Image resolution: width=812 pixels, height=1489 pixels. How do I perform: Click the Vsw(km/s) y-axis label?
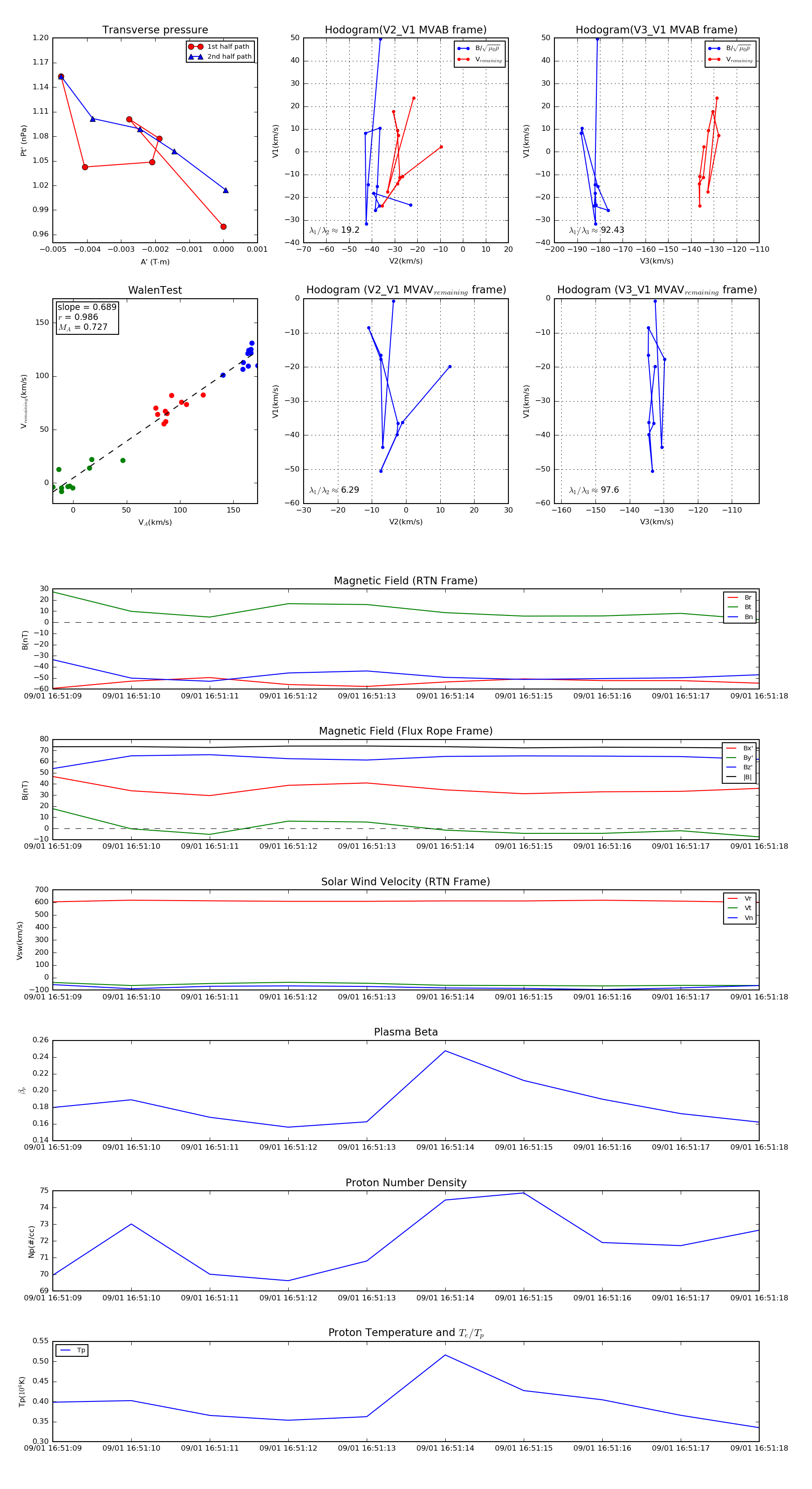[20, 940]
